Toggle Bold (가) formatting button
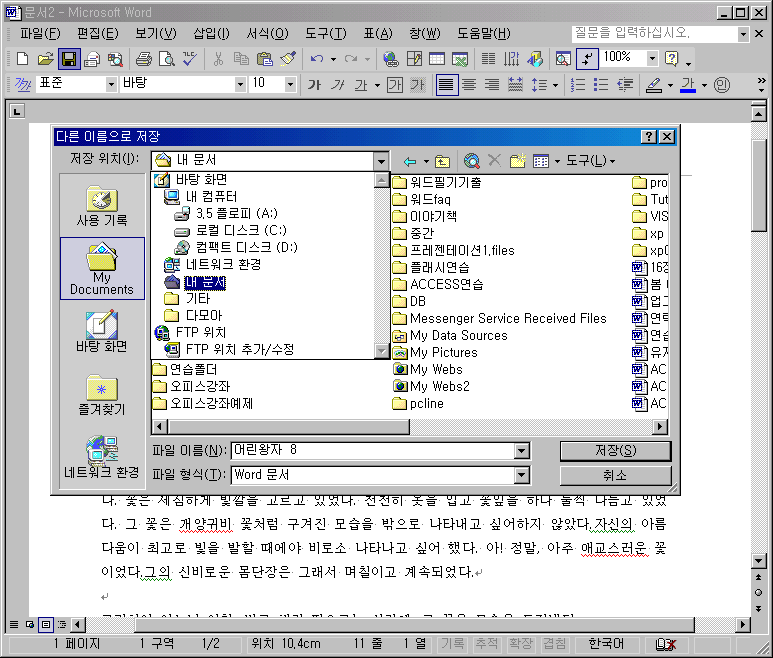This screenshot has height=658, width=773. coord(314,85)
